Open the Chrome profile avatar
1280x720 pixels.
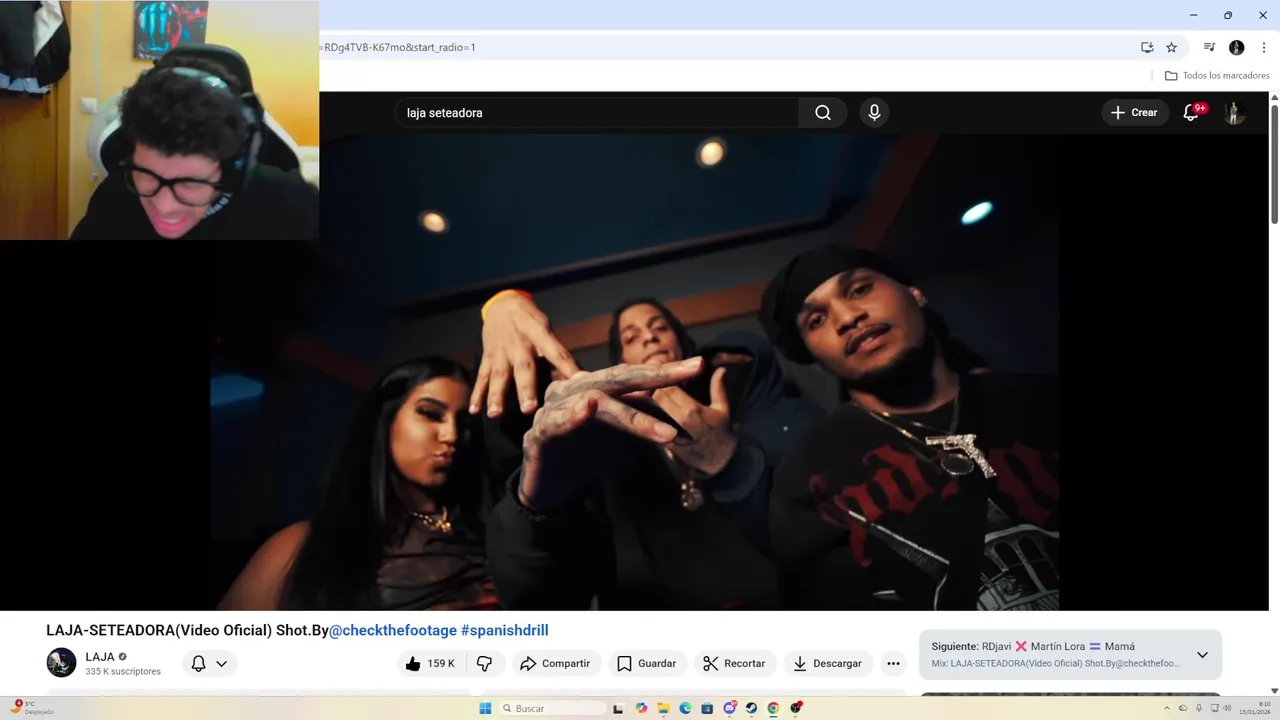pos(1237,47)
